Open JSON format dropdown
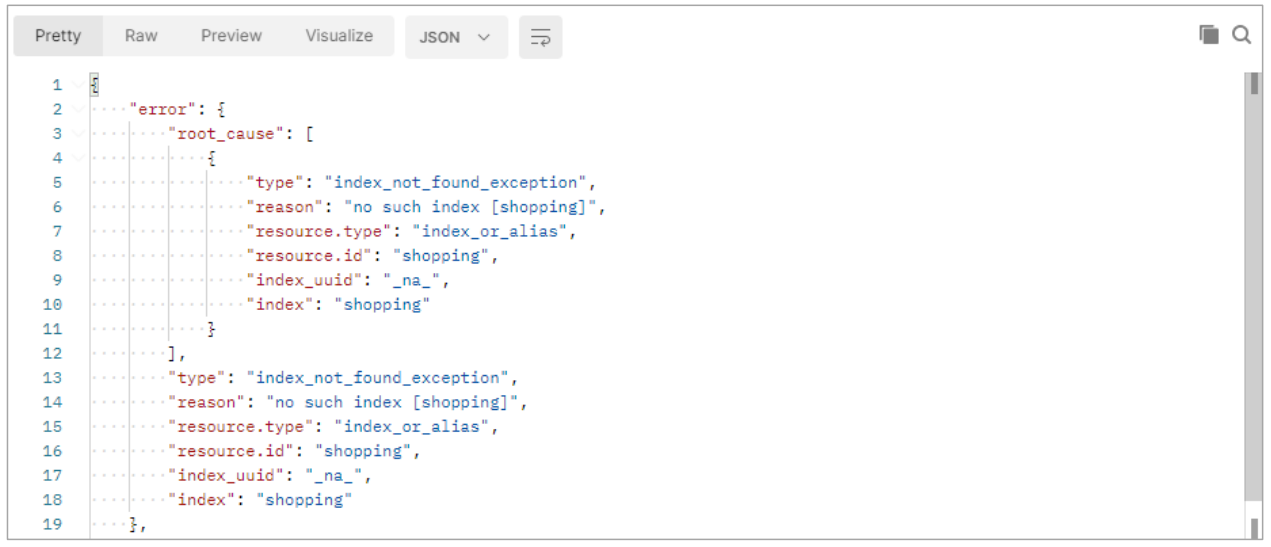This screenshot has width=1271, height=547. [455, 37]
